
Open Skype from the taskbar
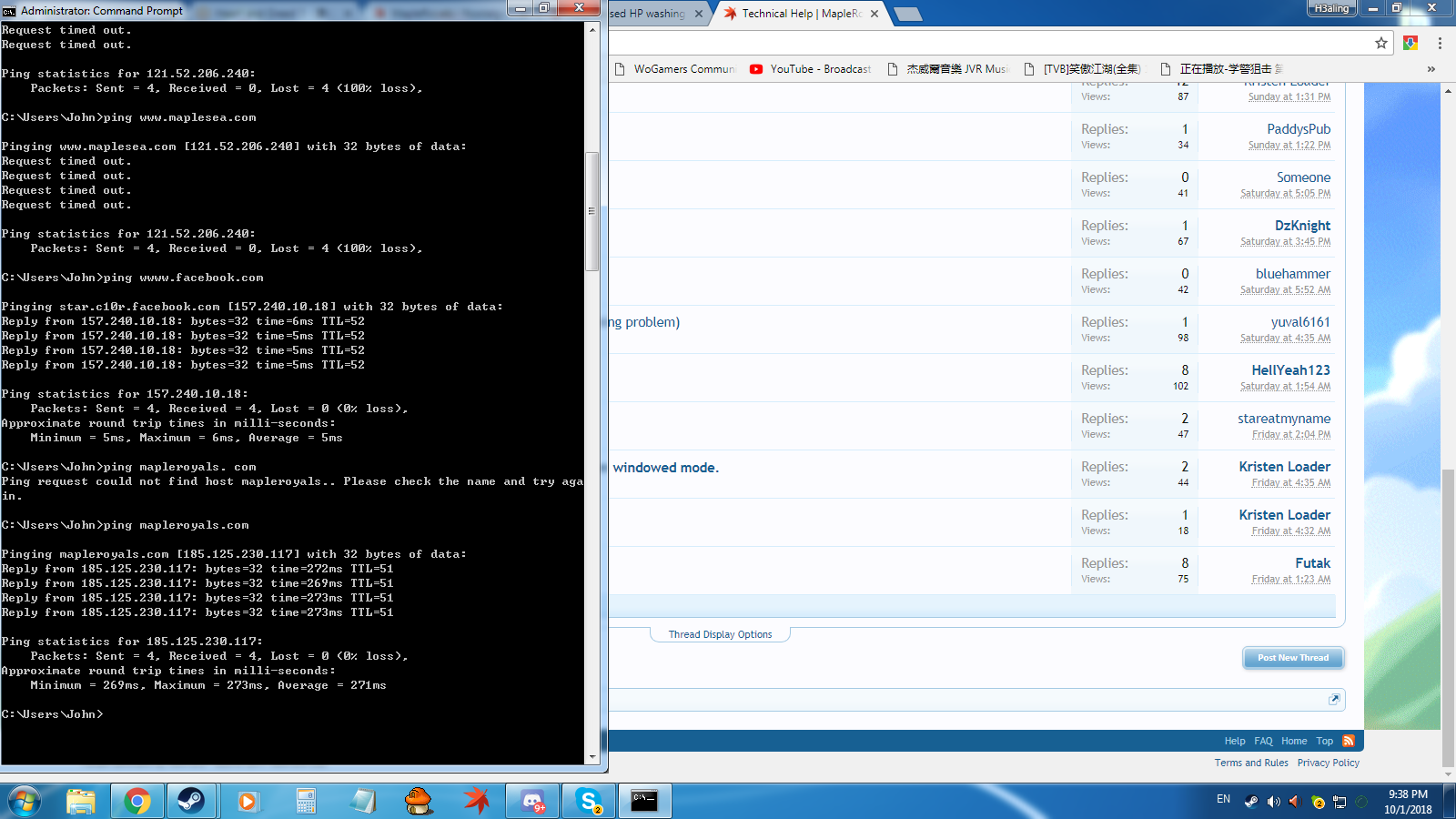(589, 801)
